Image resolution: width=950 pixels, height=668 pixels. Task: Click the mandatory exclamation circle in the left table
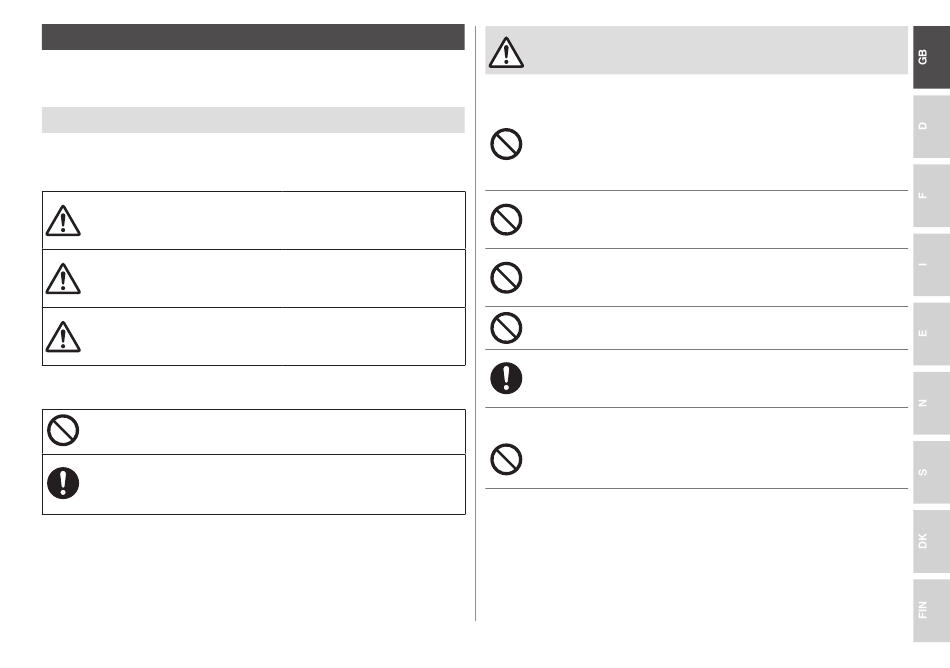tap(63, 483)
